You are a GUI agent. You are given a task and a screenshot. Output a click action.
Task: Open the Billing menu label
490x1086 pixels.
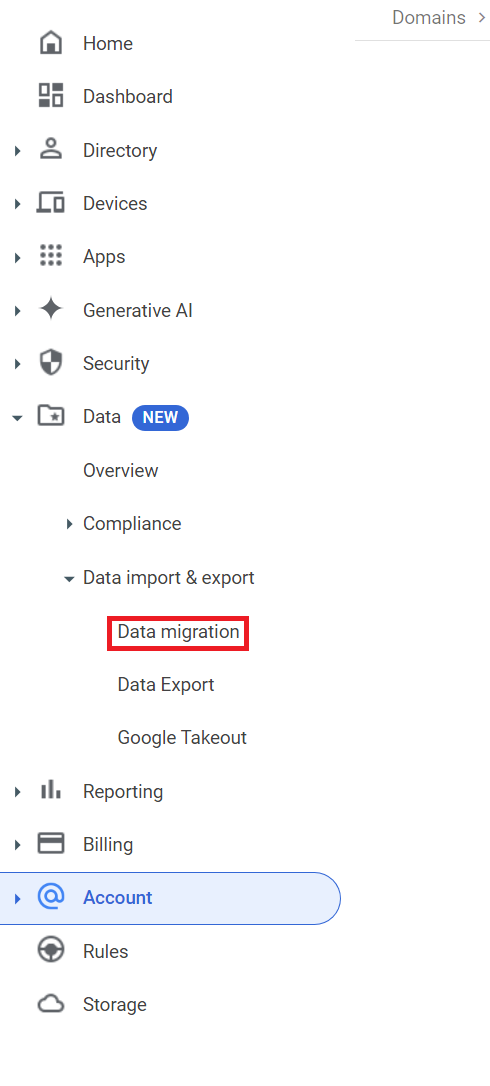coord(108,845)
